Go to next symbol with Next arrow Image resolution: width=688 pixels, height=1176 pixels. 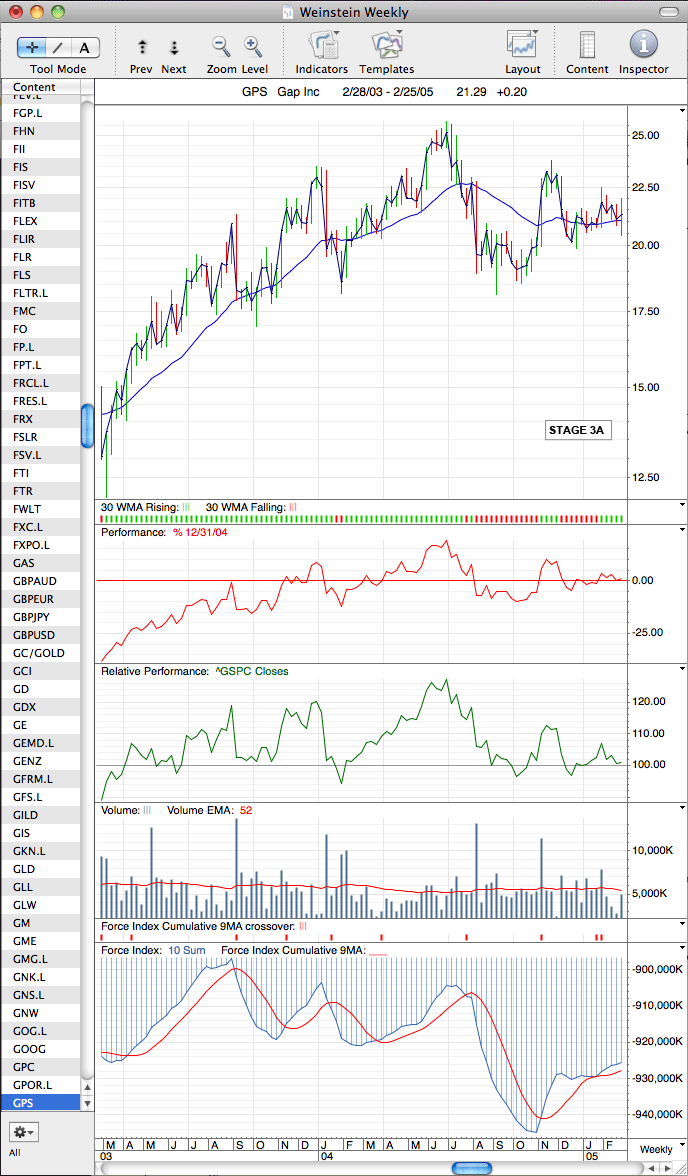tap(174, 48)
